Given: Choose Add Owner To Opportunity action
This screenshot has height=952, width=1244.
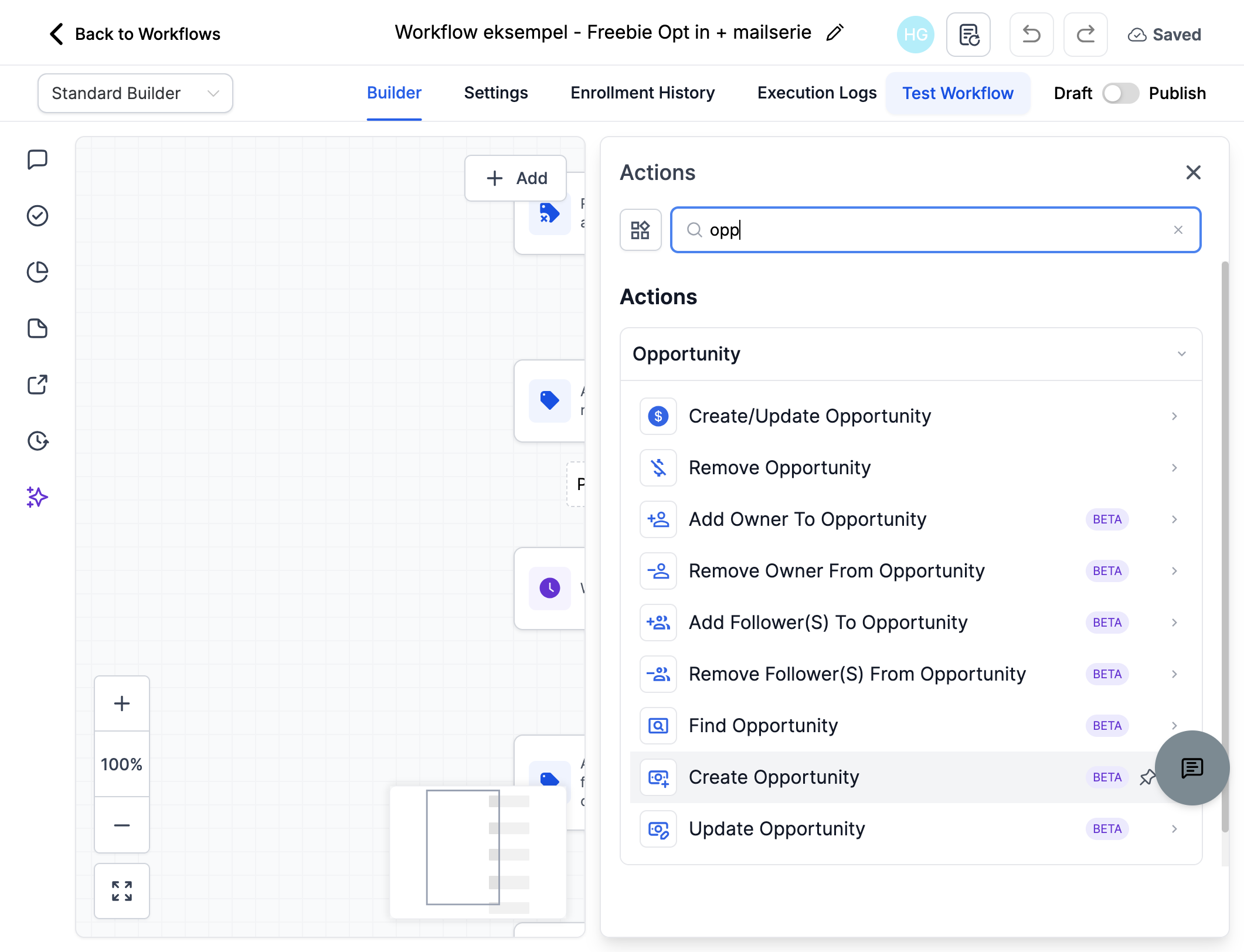Looking at the screenshot, I should (911, 519).
